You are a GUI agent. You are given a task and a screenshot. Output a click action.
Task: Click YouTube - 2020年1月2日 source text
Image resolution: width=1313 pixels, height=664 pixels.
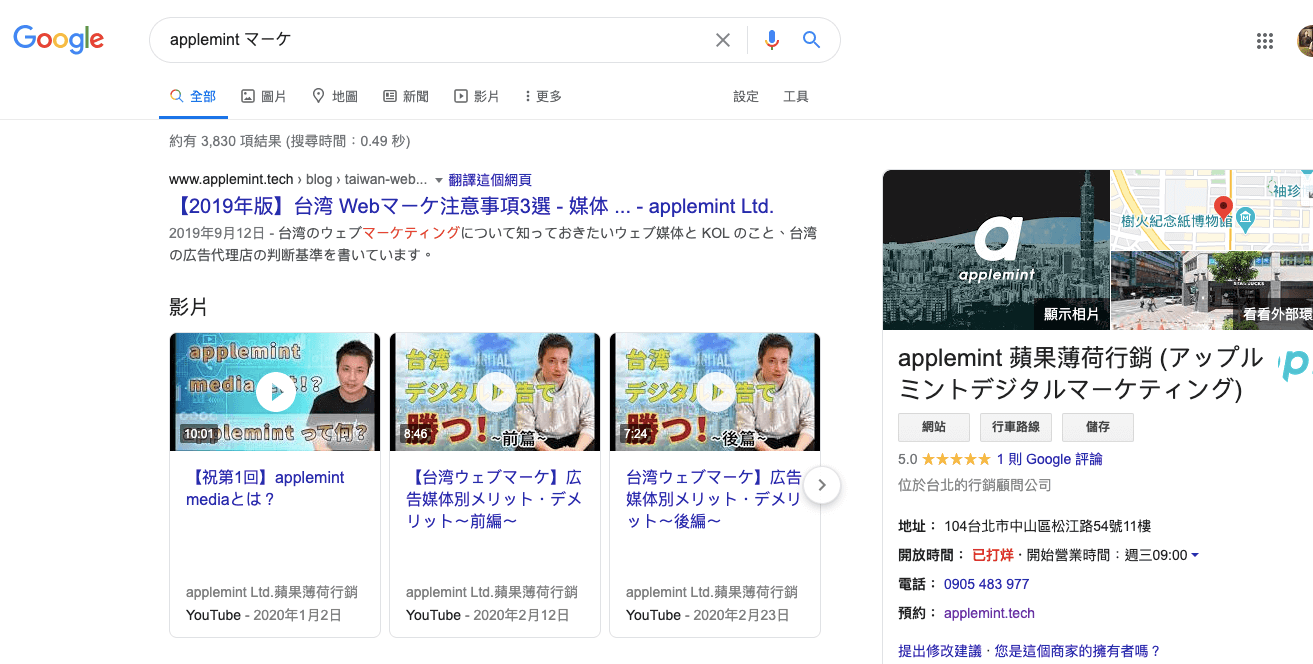click(264, 615)
